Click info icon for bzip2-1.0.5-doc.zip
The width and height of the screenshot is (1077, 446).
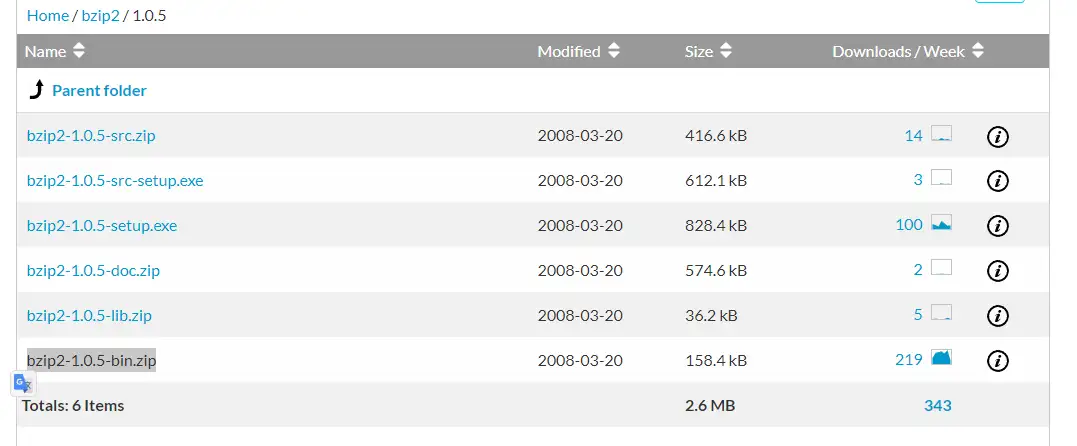997,270
